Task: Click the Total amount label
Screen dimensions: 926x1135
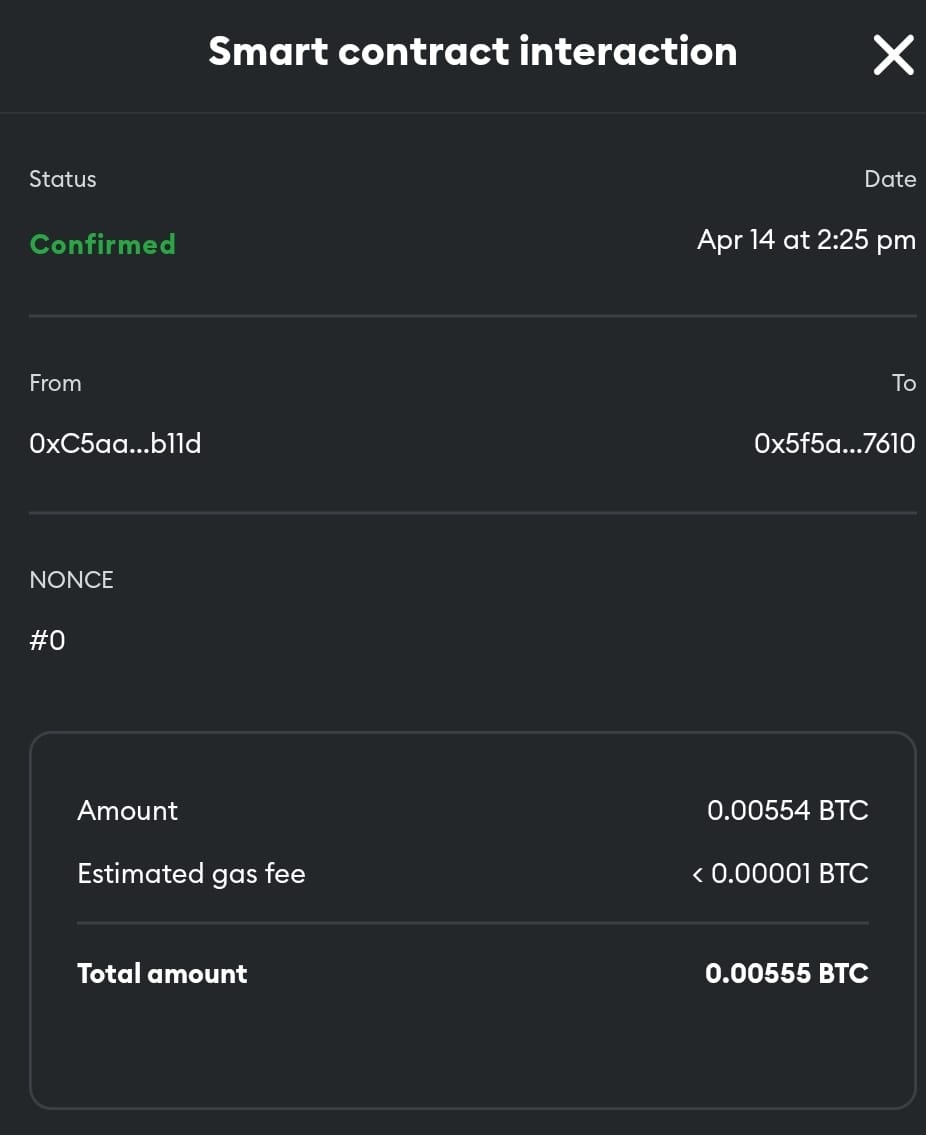Action: (162, 974)
